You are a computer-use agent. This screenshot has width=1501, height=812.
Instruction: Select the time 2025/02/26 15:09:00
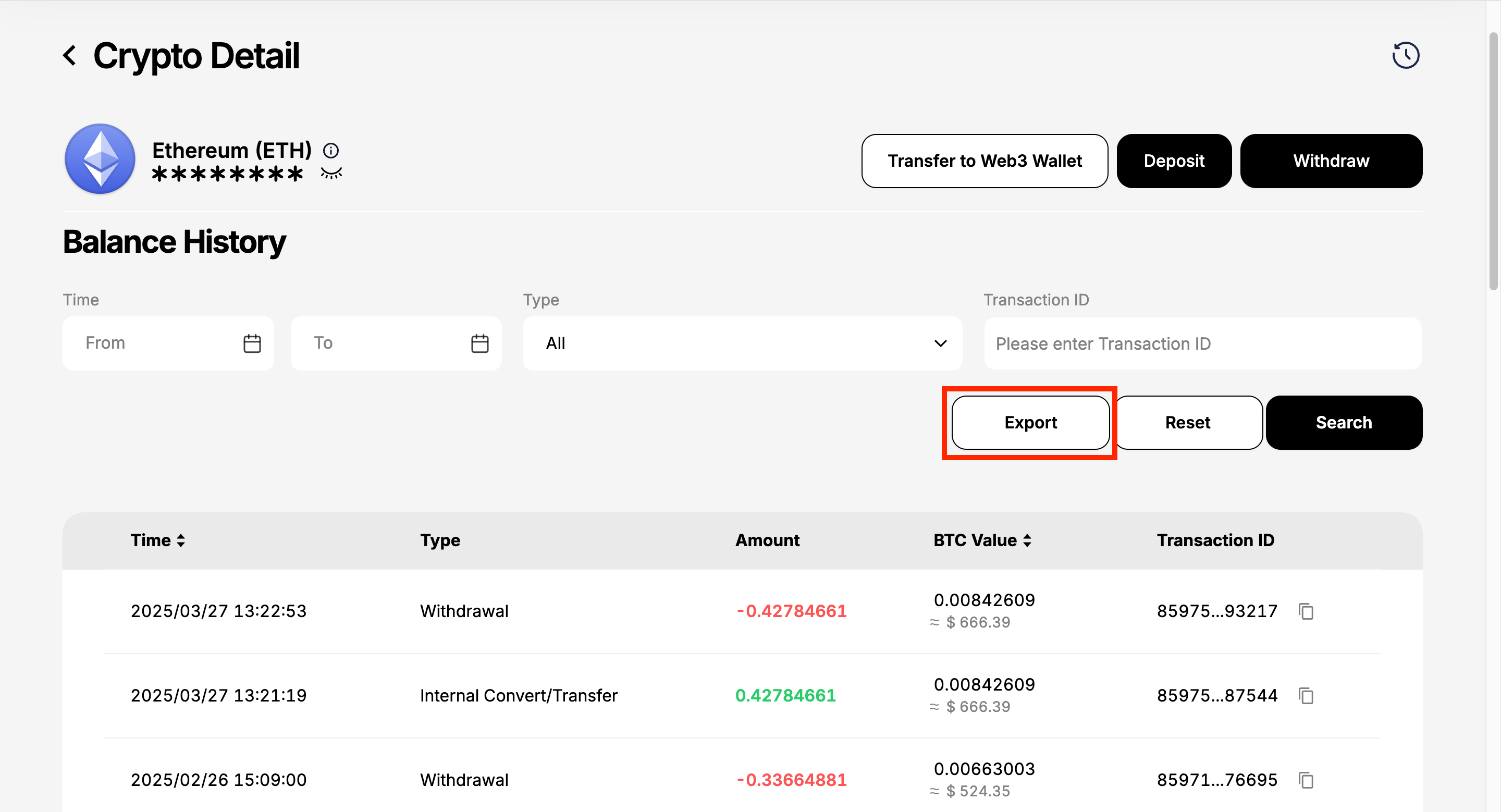218,781
